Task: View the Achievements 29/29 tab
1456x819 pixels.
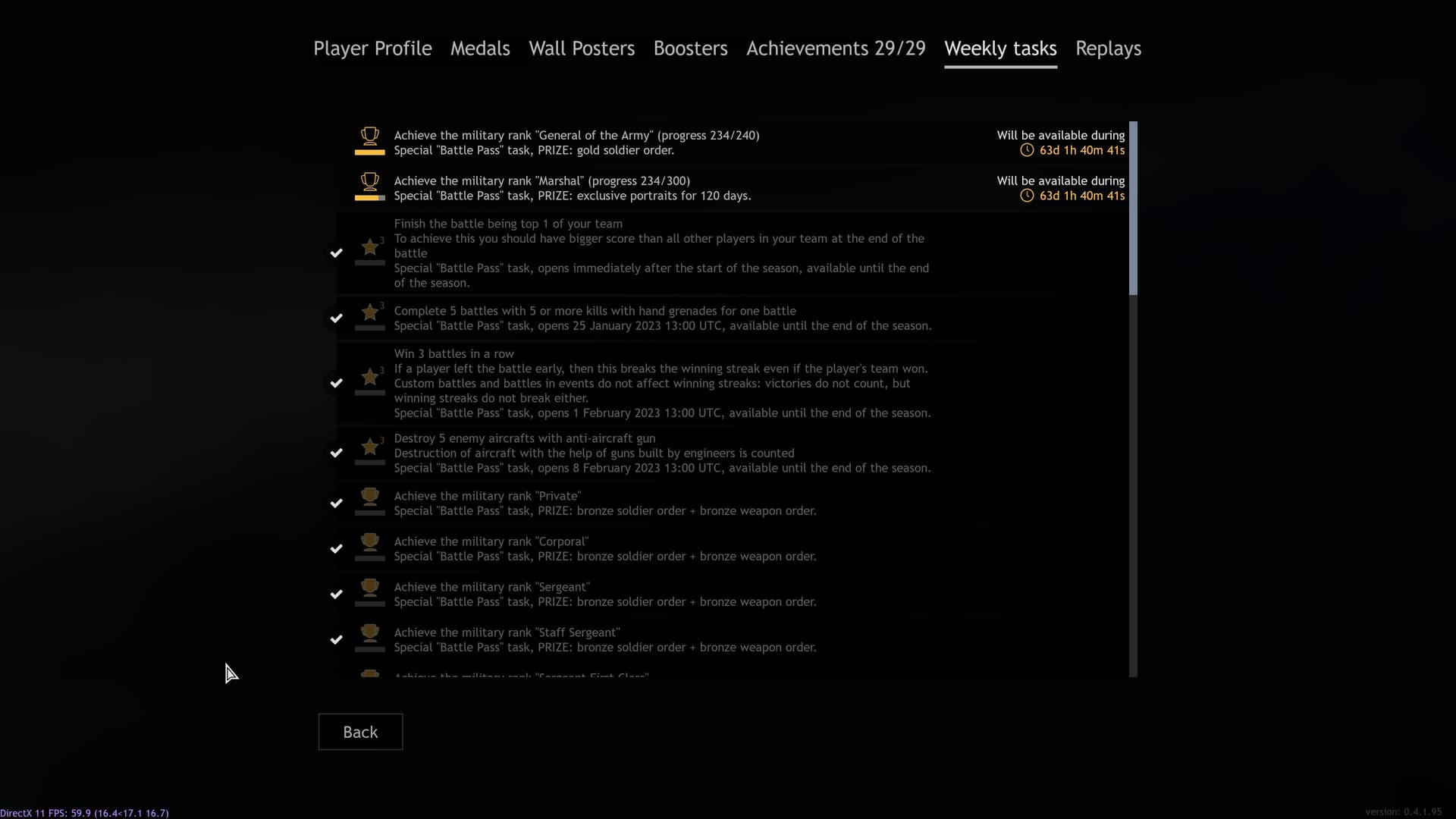Action: (836, 49)
